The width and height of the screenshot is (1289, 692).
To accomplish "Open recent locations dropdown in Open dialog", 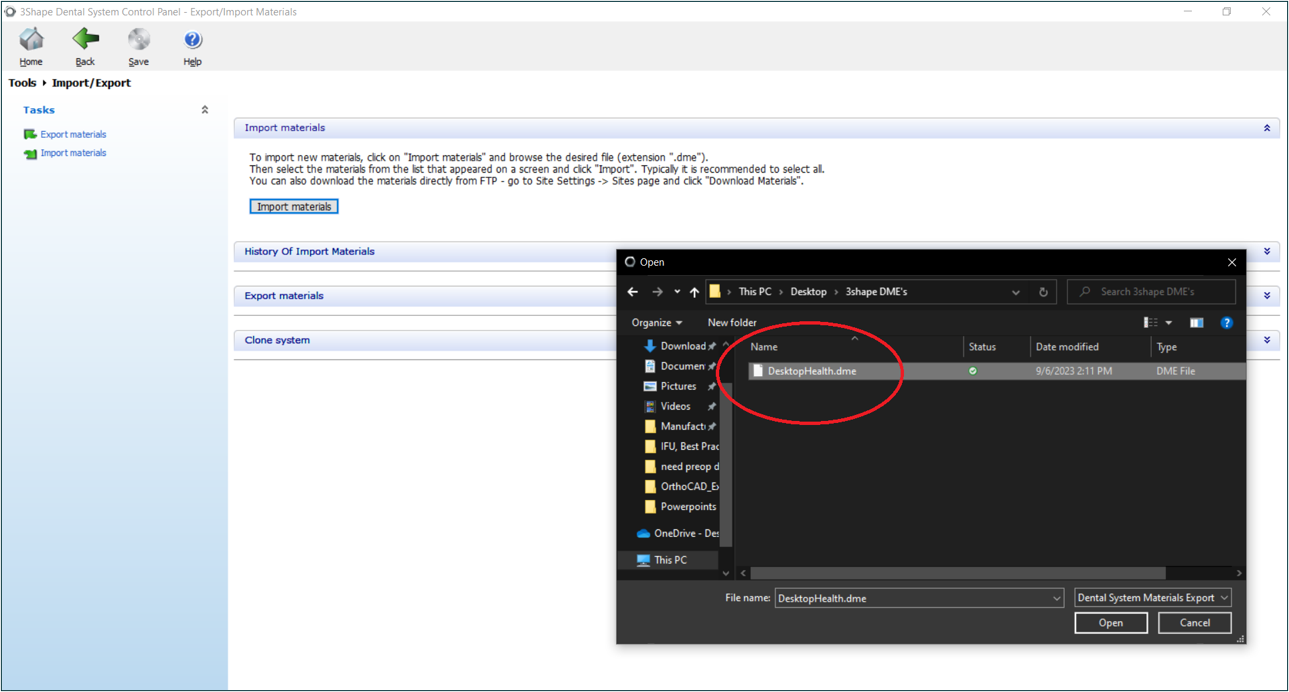I will click(x=677, y=292).
